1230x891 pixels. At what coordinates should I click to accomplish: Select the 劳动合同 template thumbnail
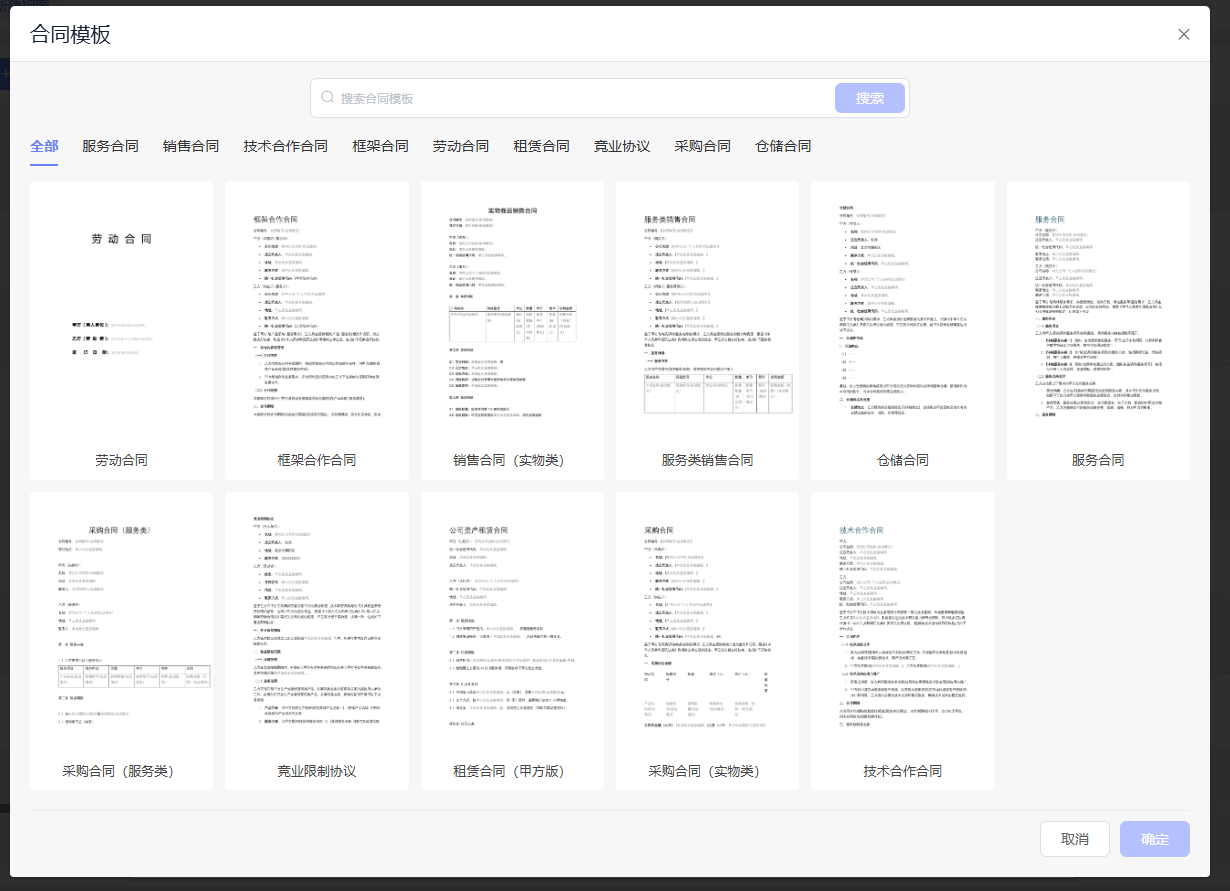pyautogui.click(x=121, y=315)
